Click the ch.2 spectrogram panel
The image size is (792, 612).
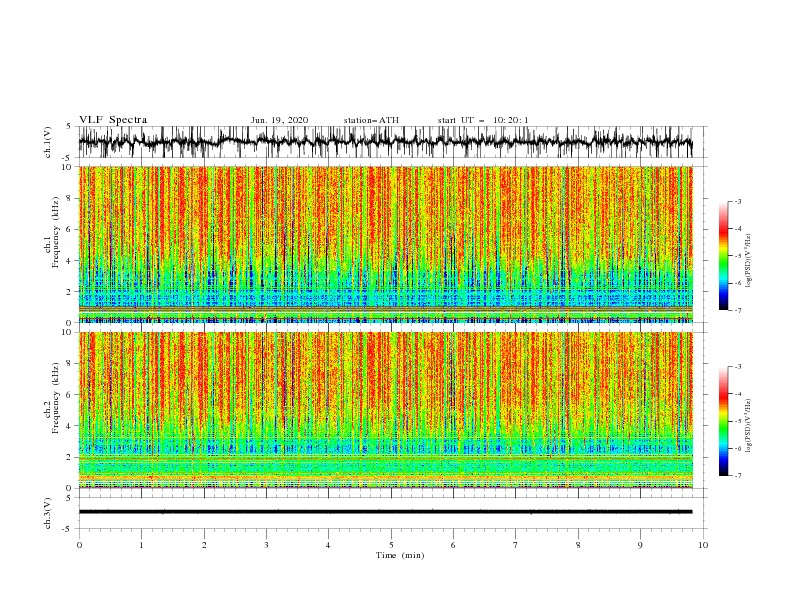[x=385, y=410]
